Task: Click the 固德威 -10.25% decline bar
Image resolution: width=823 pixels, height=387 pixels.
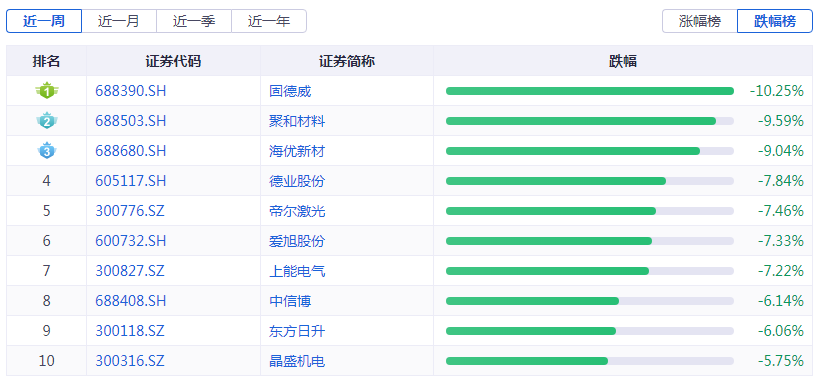Action: 590,91
